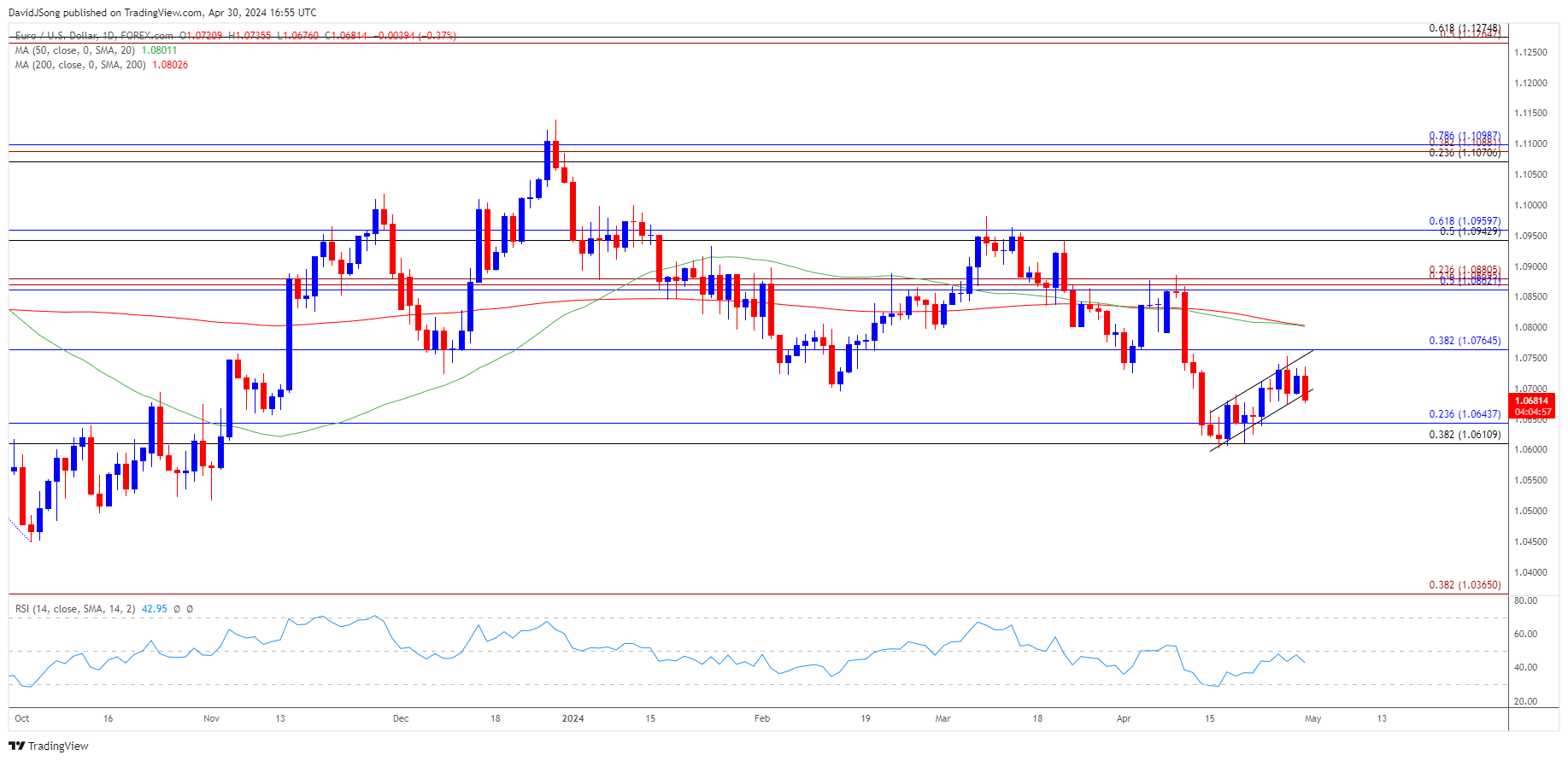The width and height of the screenshot is (1568, 761).
Task: Click the Fibonacci label 0.618 (1.12748)
Action: click(1465, 28)
